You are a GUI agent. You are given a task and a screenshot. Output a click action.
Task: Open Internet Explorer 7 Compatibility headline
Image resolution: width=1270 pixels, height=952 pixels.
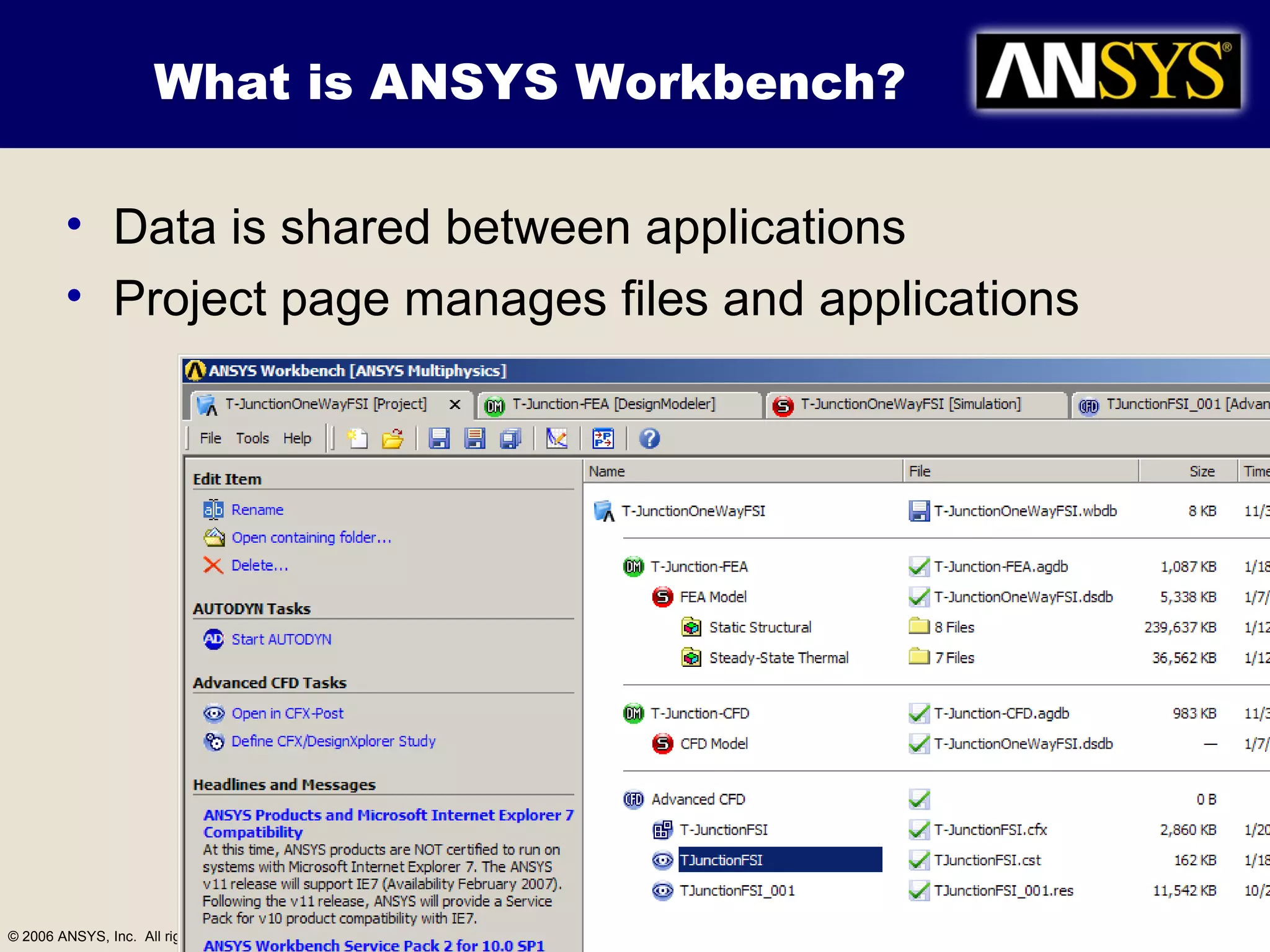[389, 823]
